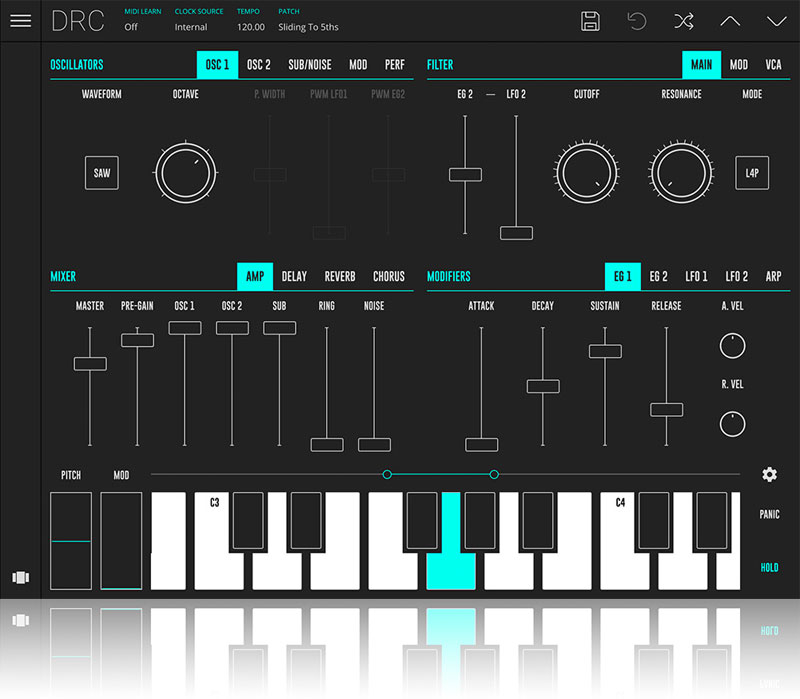This screenshot has height=699, width=800.
Task: Toggle the L4P filter mode button
Action: pos(752,173)
